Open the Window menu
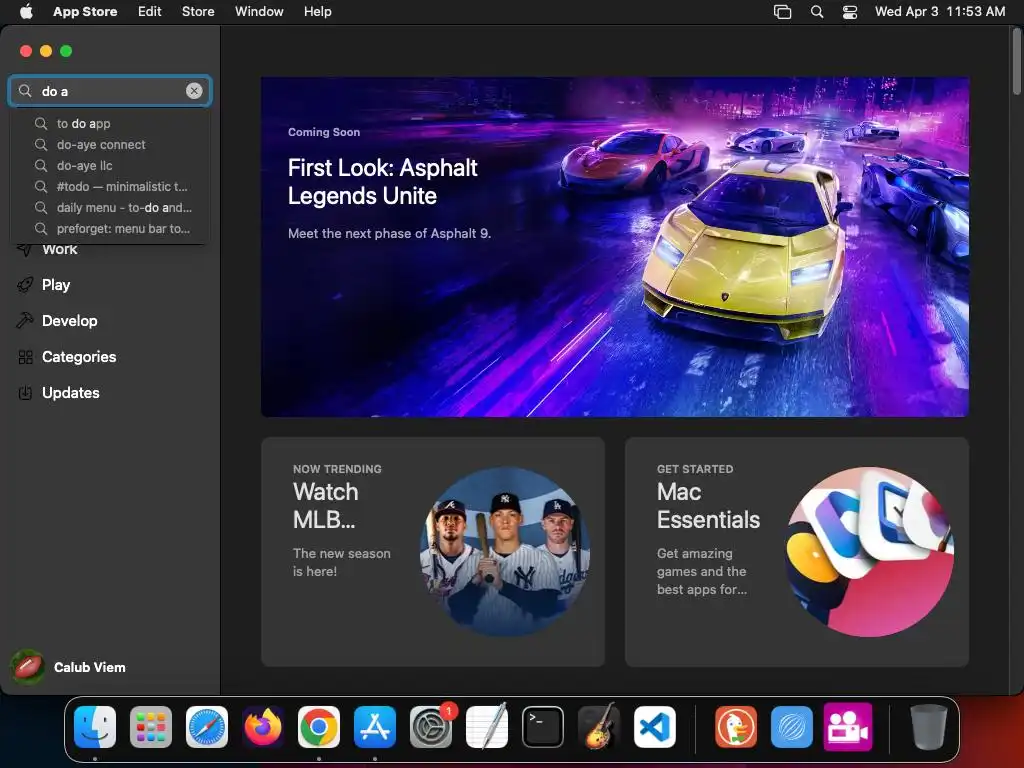The height and width of the screenshot is (768, 1024). [x=259, y=11]
